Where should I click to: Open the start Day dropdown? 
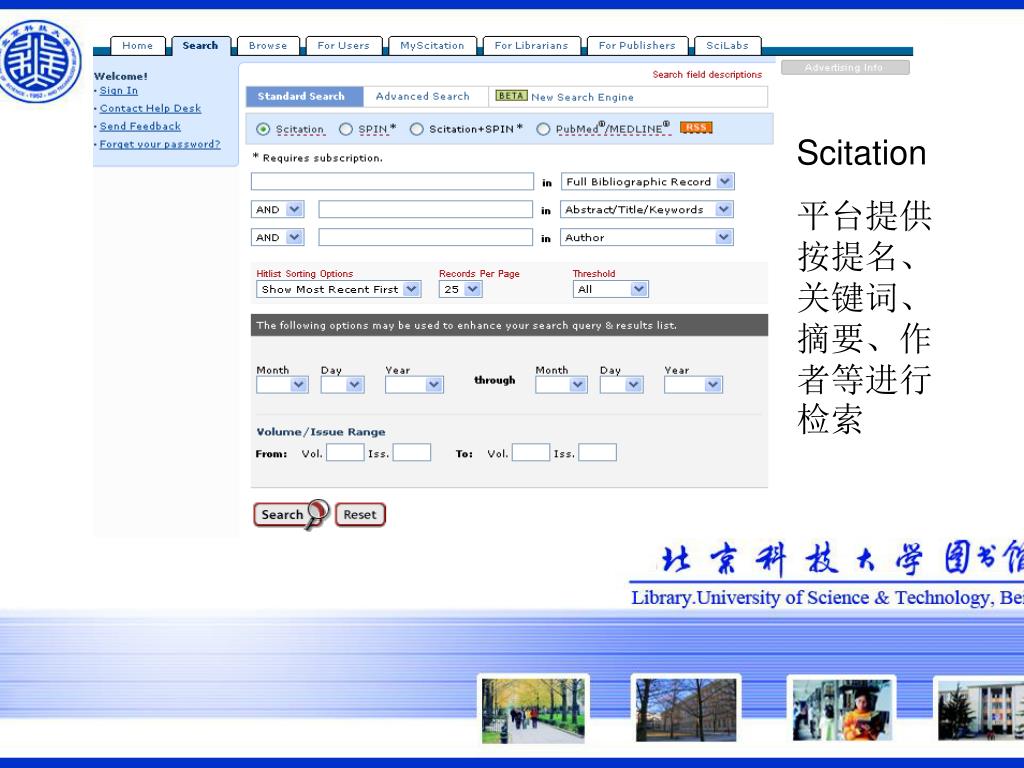click(x=342, y=385)
